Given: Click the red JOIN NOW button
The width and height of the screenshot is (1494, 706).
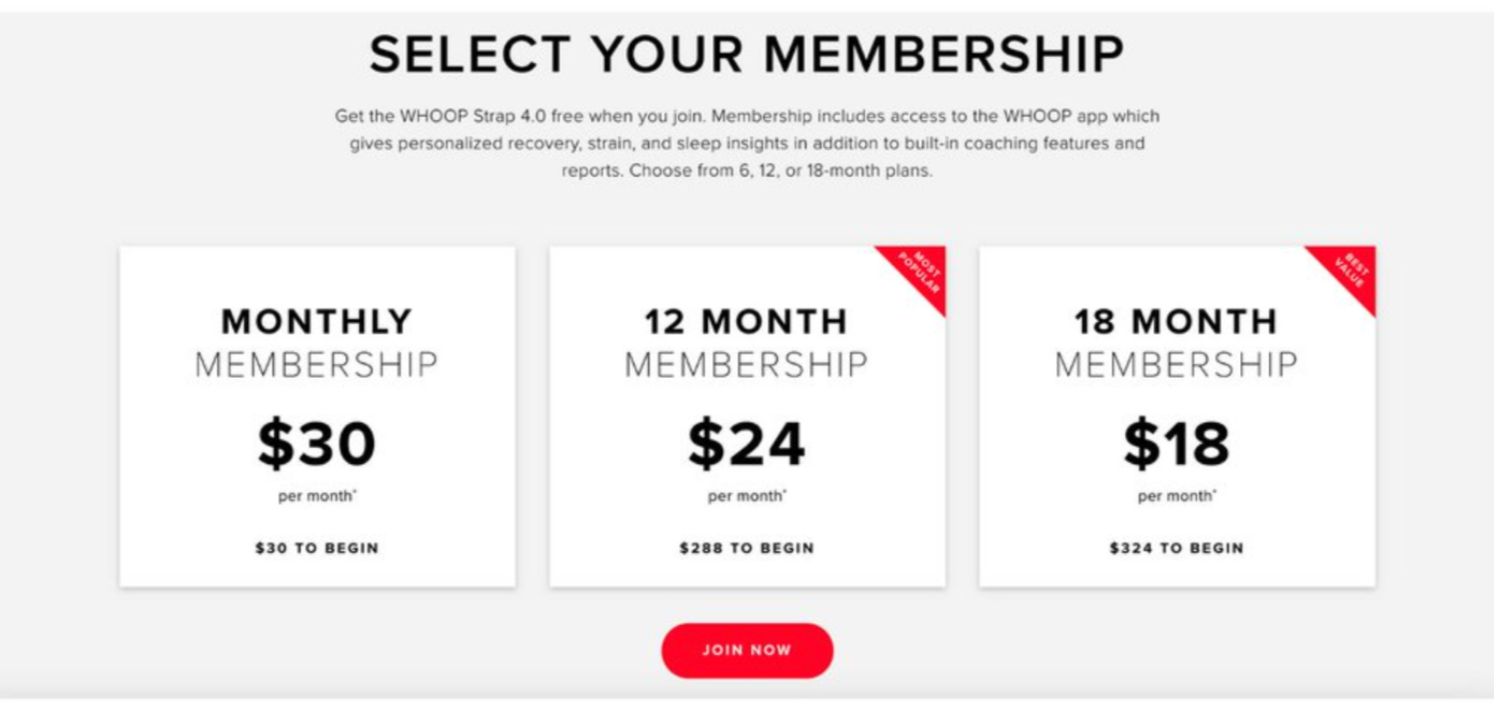Looking at the screenshot, I should click(747, 650).
